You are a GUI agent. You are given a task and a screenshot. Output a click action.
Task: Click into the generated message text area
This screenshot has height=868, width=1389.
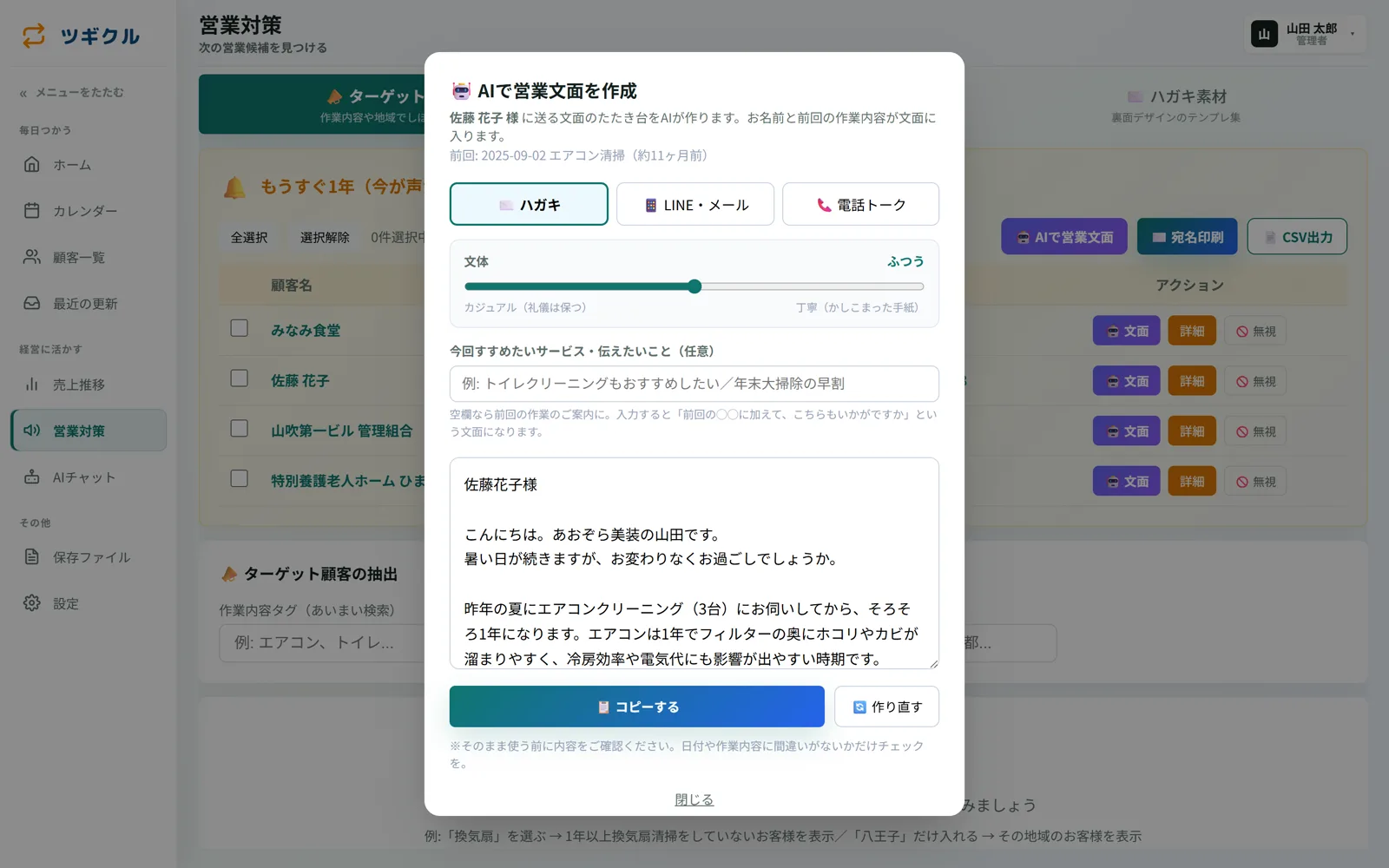tap(694, 563)
